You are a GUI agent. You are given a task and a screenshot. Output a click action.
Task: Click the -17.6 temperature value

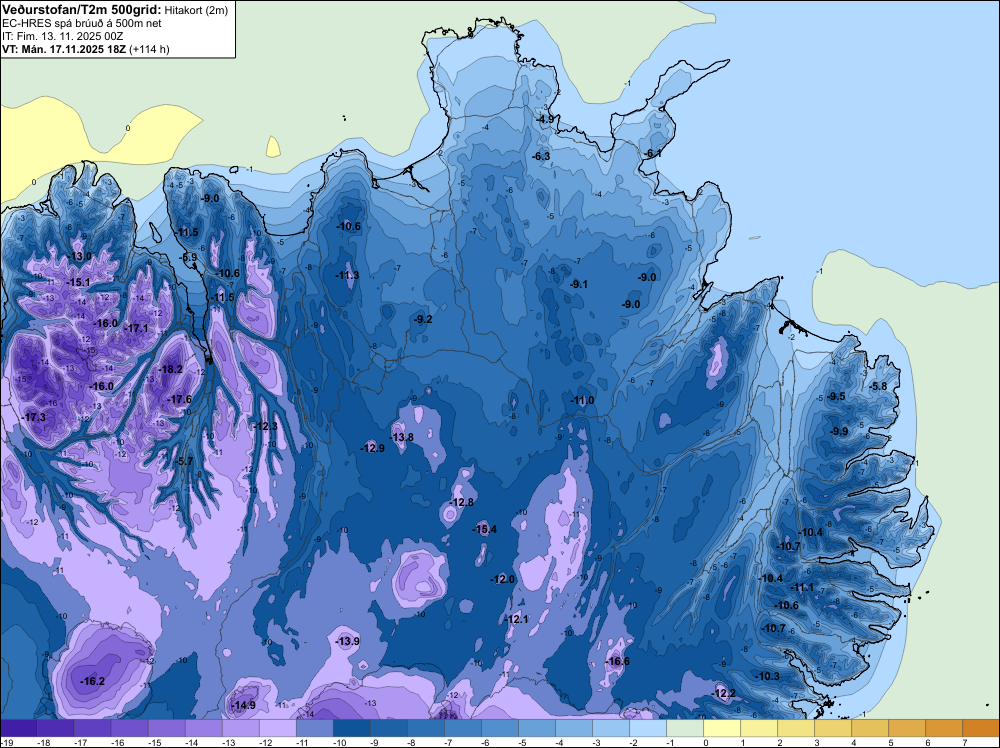pos(179,399)
